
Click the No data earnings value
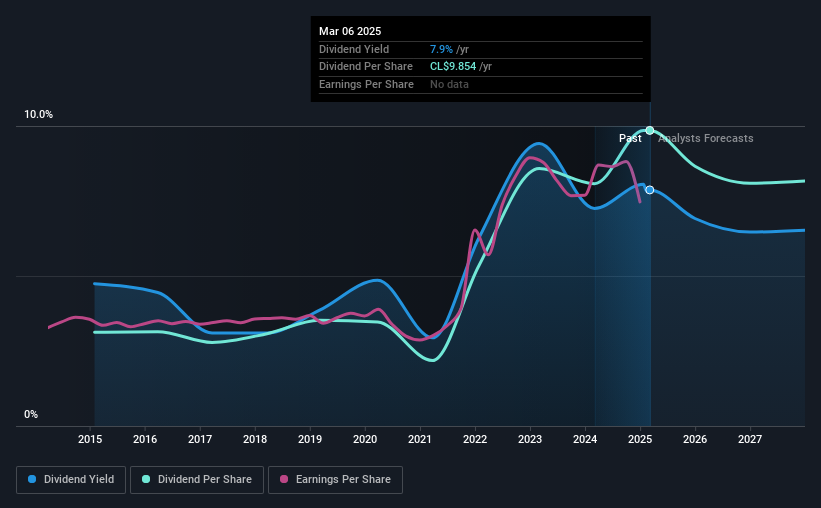click(449, 84)
